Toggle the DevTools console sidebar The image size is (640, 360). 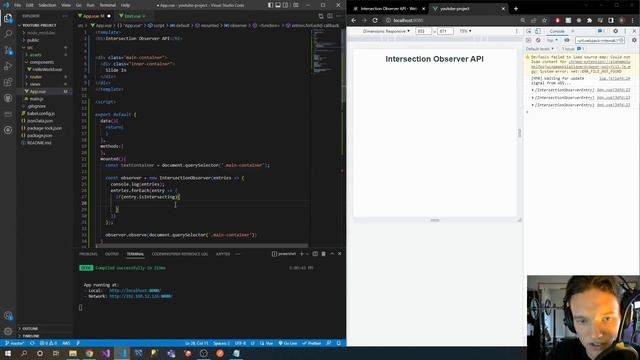point(529,40)
